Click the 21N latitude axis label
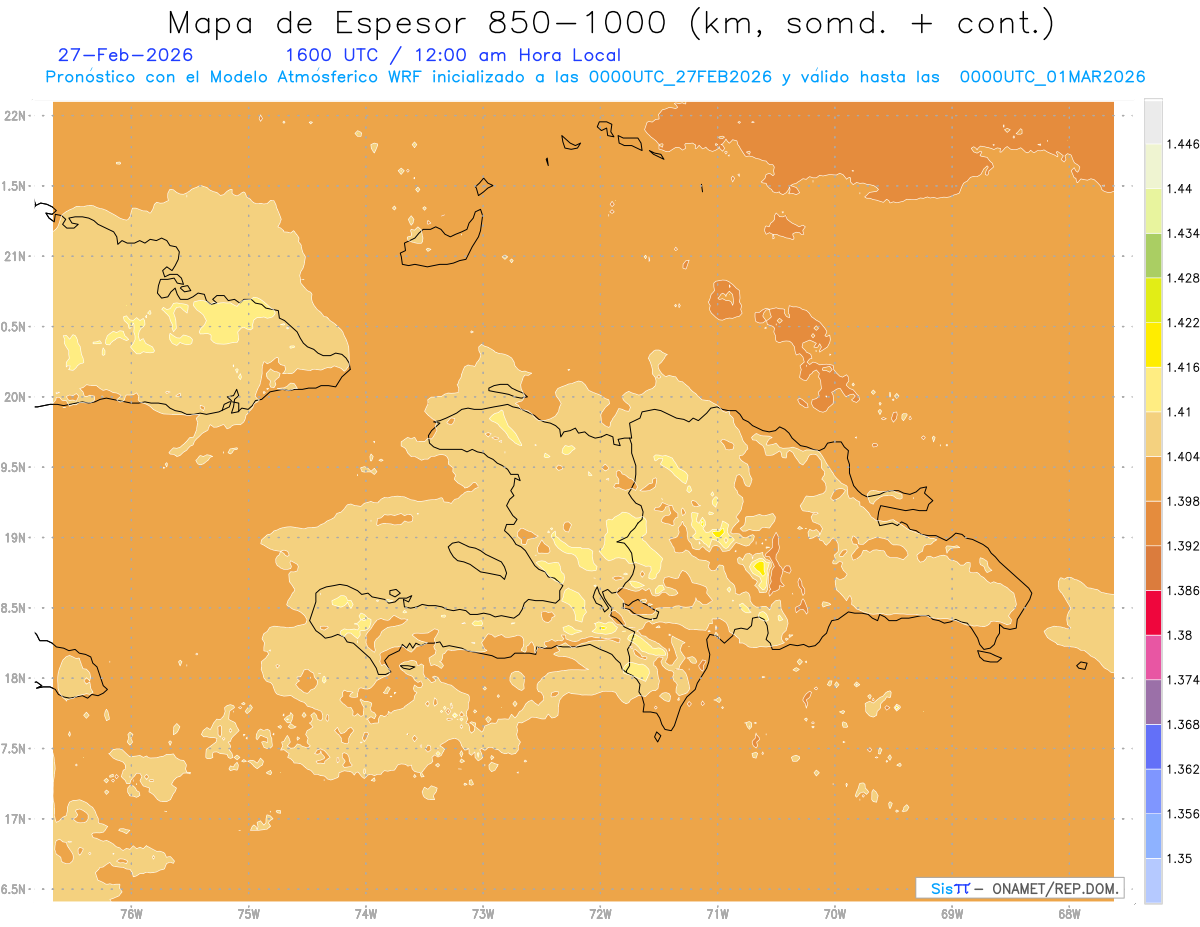Screen dimensions: 1200x927 point(14,256)
